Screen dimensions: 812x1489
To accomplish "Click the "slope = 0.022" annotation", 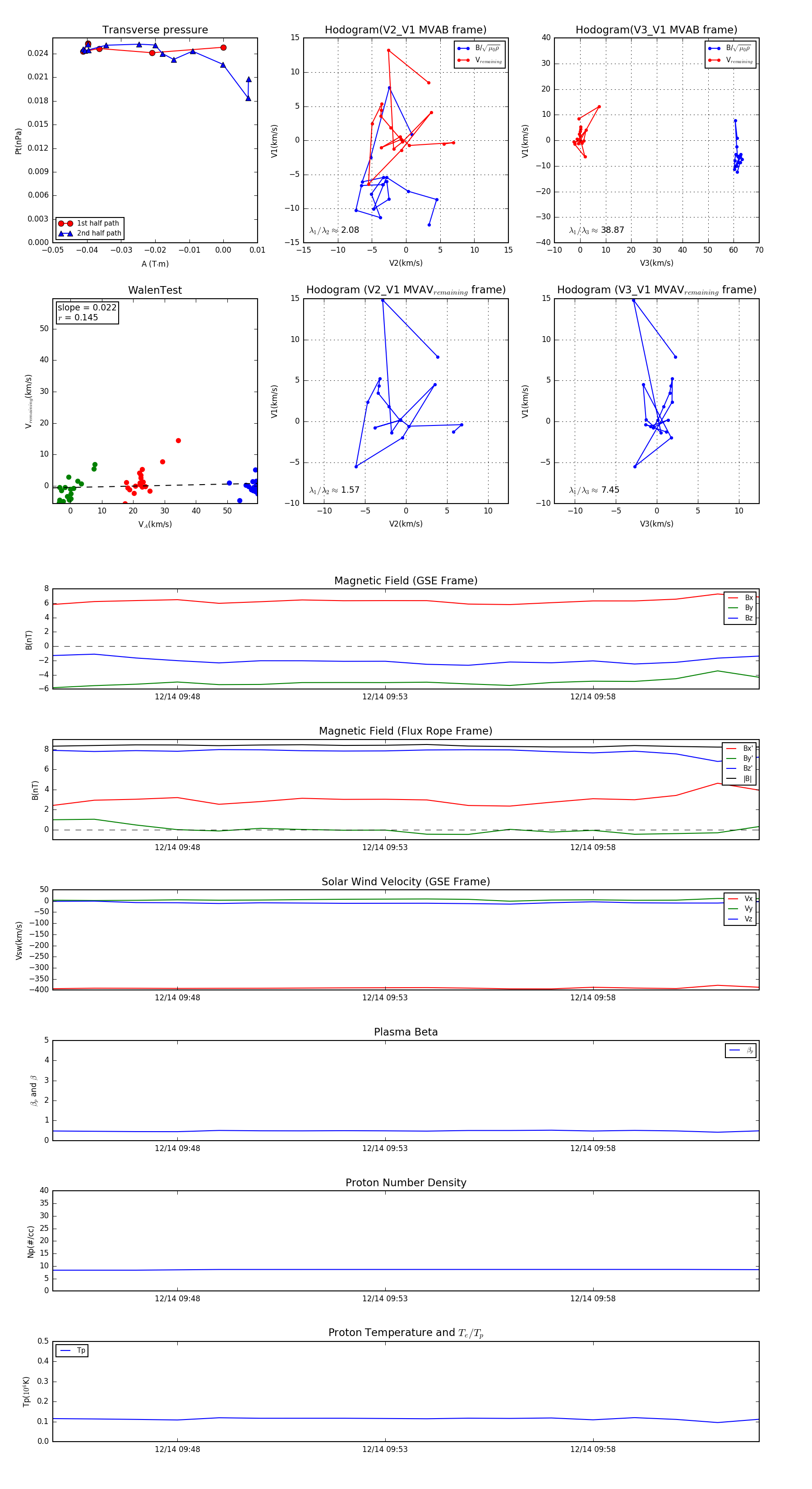I will (x=87, y=308).
